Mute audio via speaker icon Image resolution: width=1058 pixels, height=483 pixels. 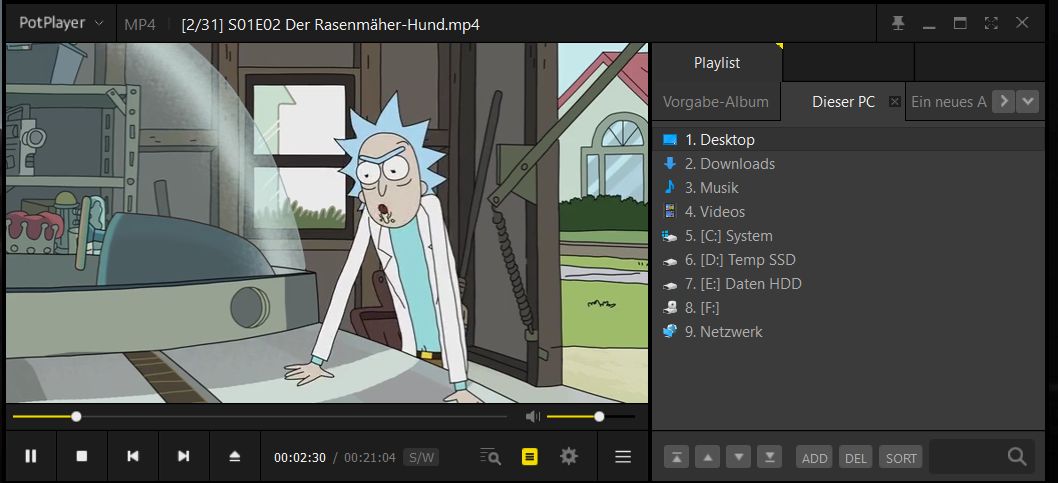click(533, 417)
